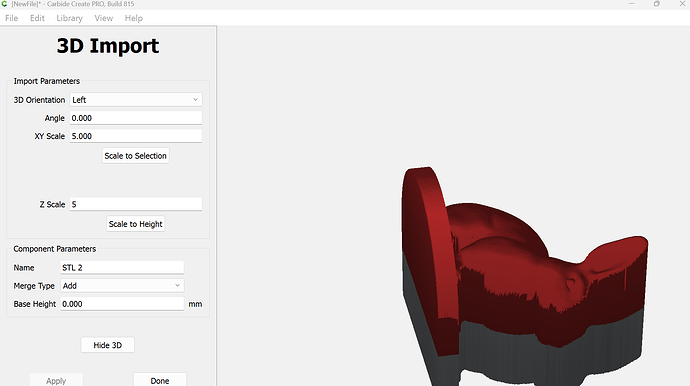The height and width of the screenshot is (386, 690).
Task: Click the XY Scale input field
Action: click(x=136, y=136)
